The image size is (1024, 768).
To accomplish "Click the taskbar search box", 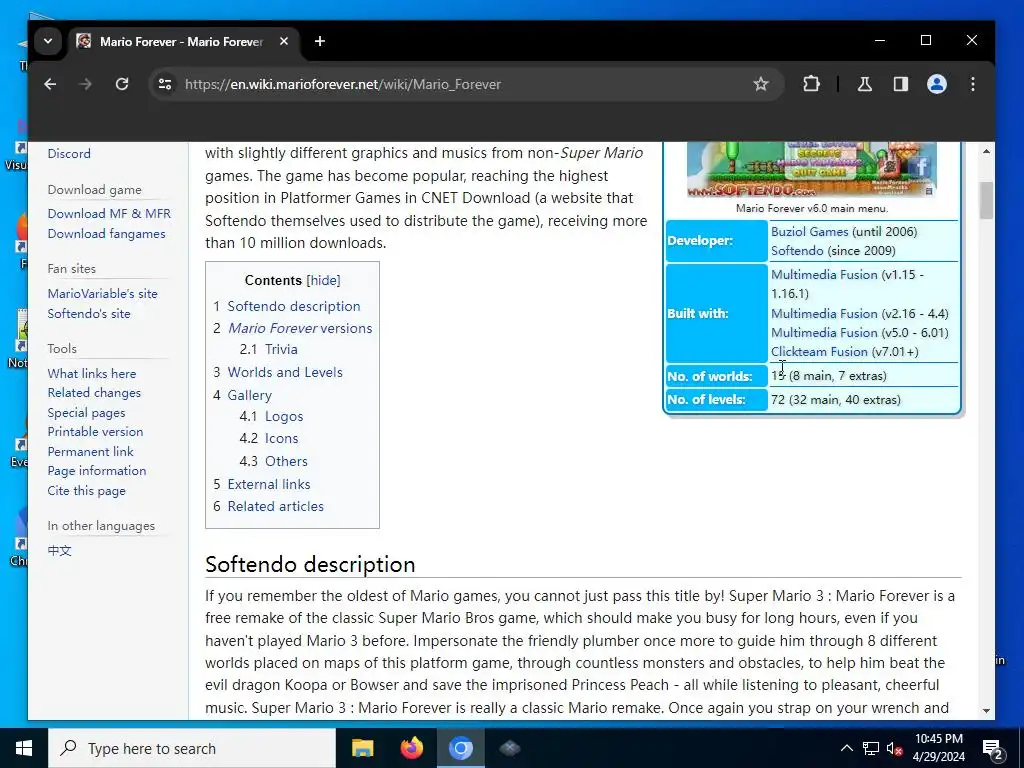I will click(192, 748).
